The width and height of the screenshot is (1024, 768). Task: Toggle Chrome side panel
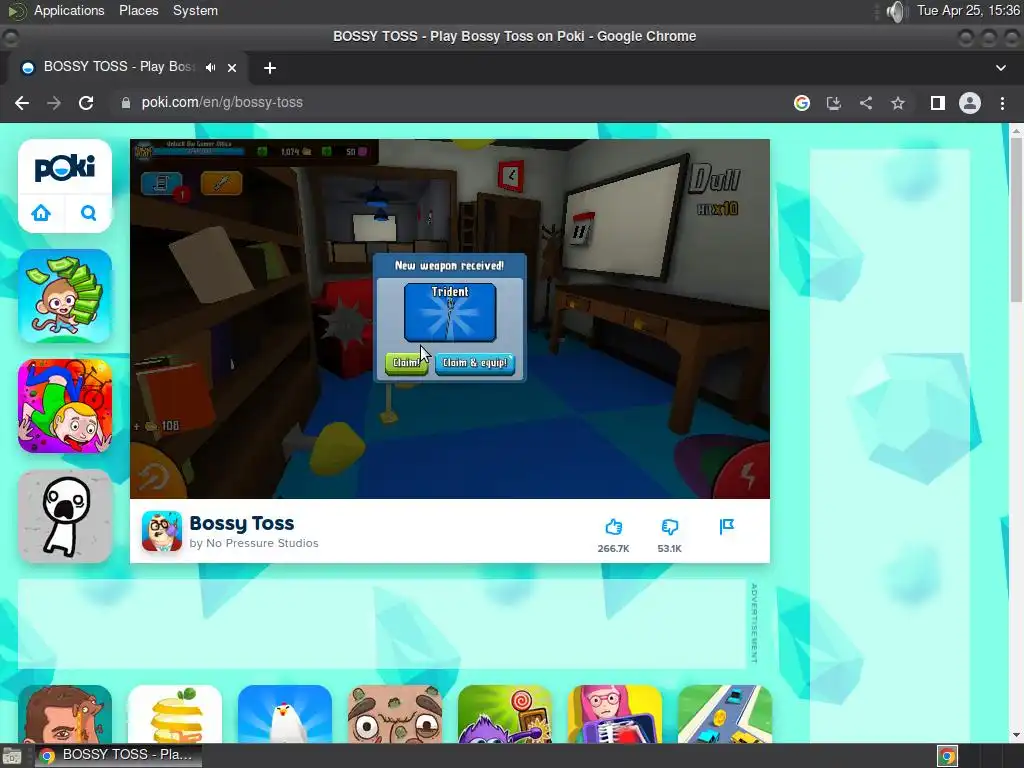click(x=938, y=103)
